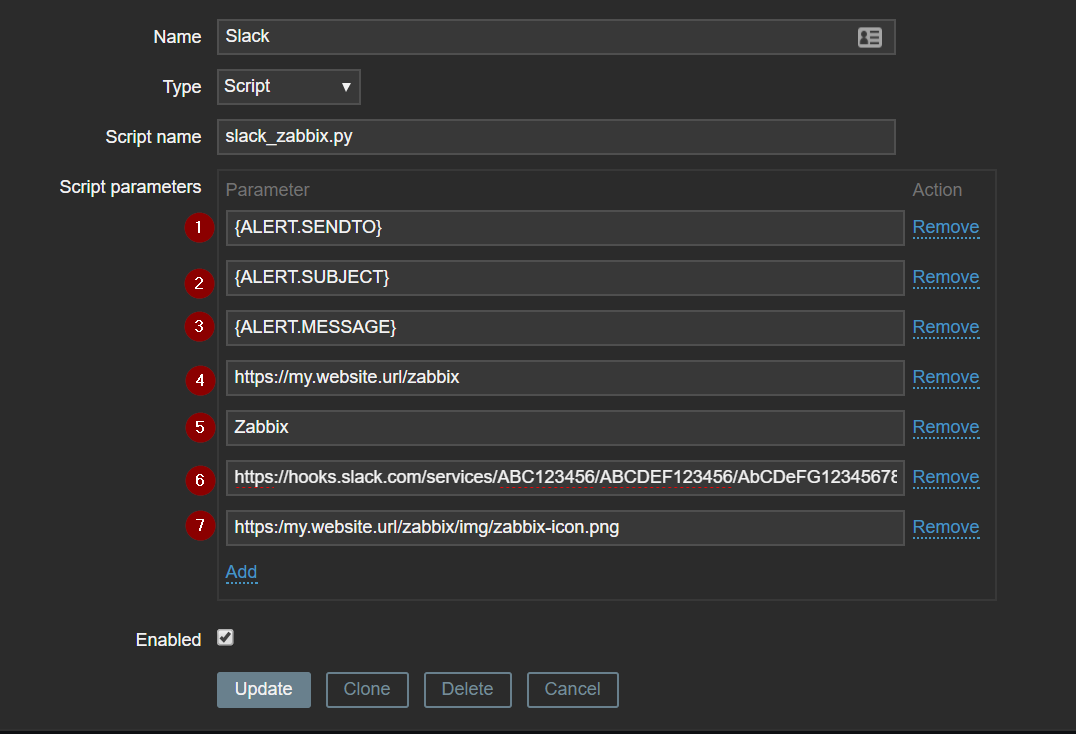Add a new script parameter
Screen dimensions: 1076x734
tap(242, 572)
